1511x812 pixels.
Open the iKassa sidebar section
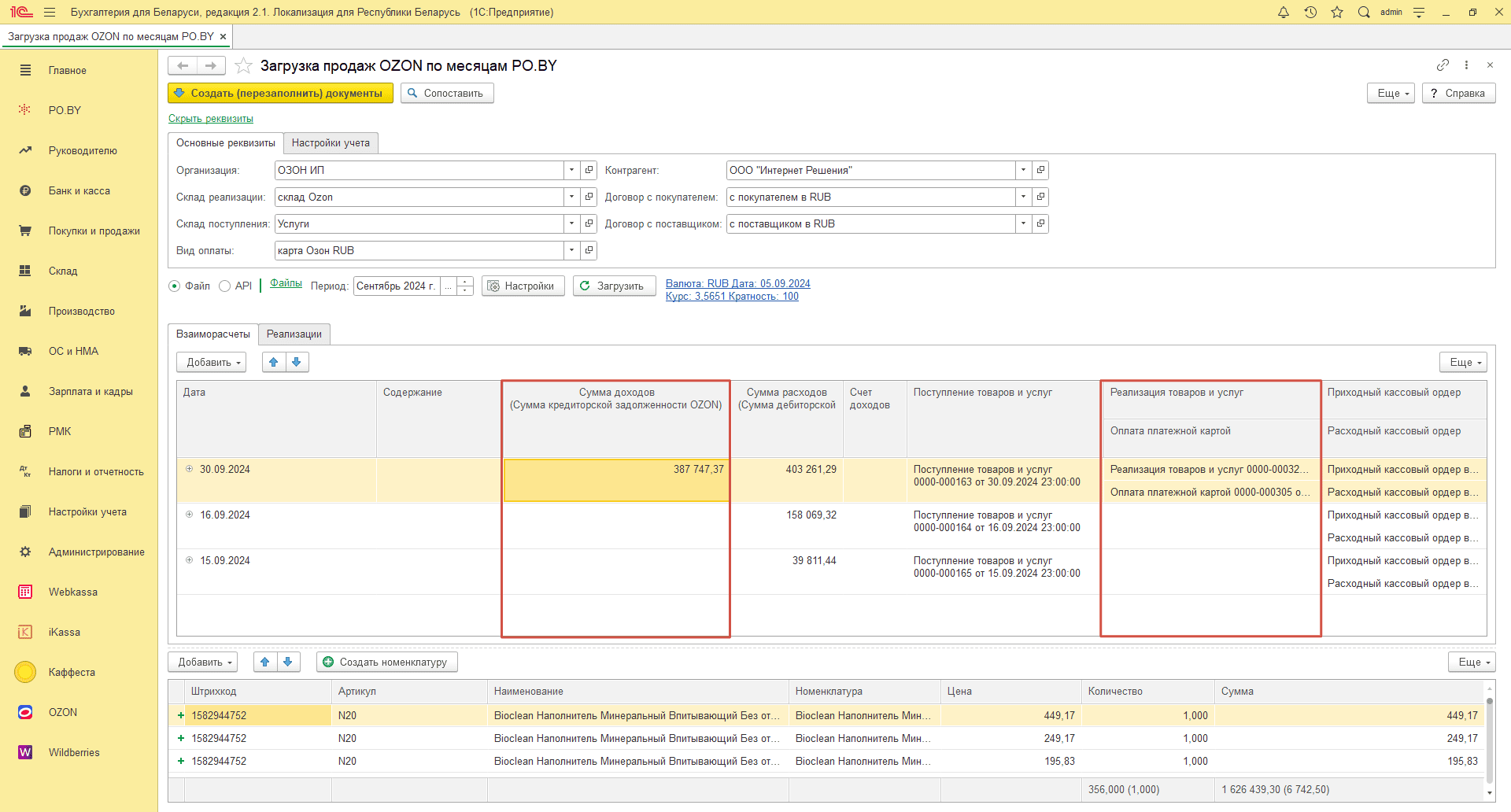pos(65,632)
